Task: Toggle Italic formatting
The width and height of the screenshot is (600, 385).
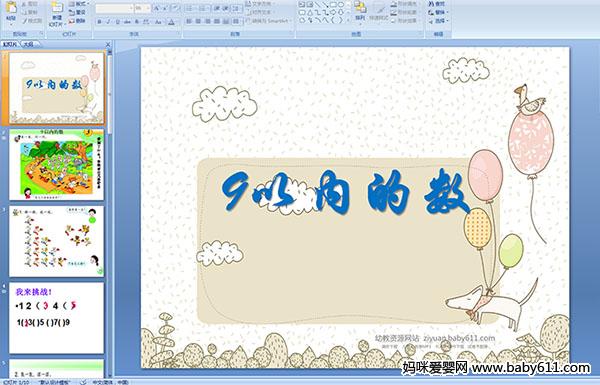Action: (x=108, y=22)
